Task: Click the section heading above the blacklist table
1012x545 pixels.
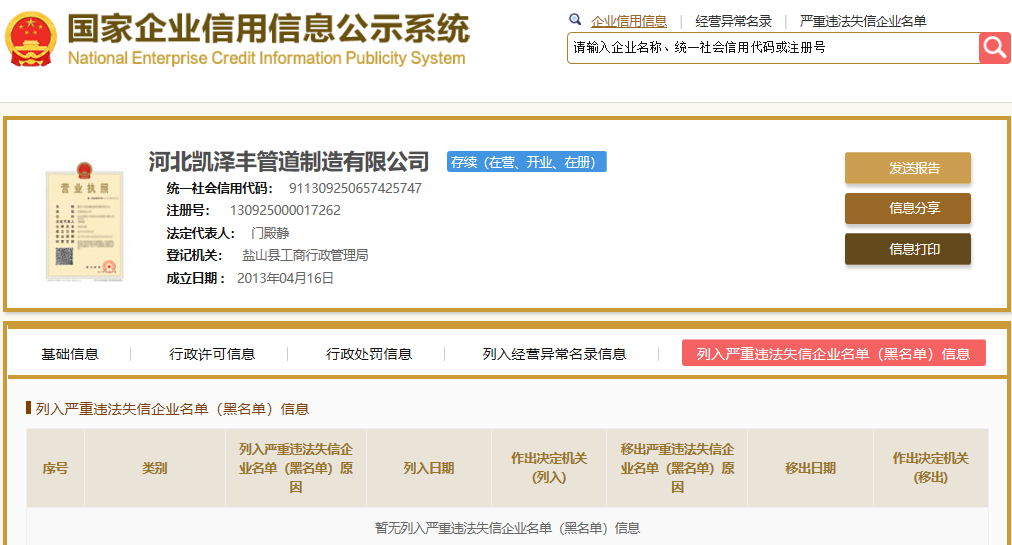Action: coord(172,409)
